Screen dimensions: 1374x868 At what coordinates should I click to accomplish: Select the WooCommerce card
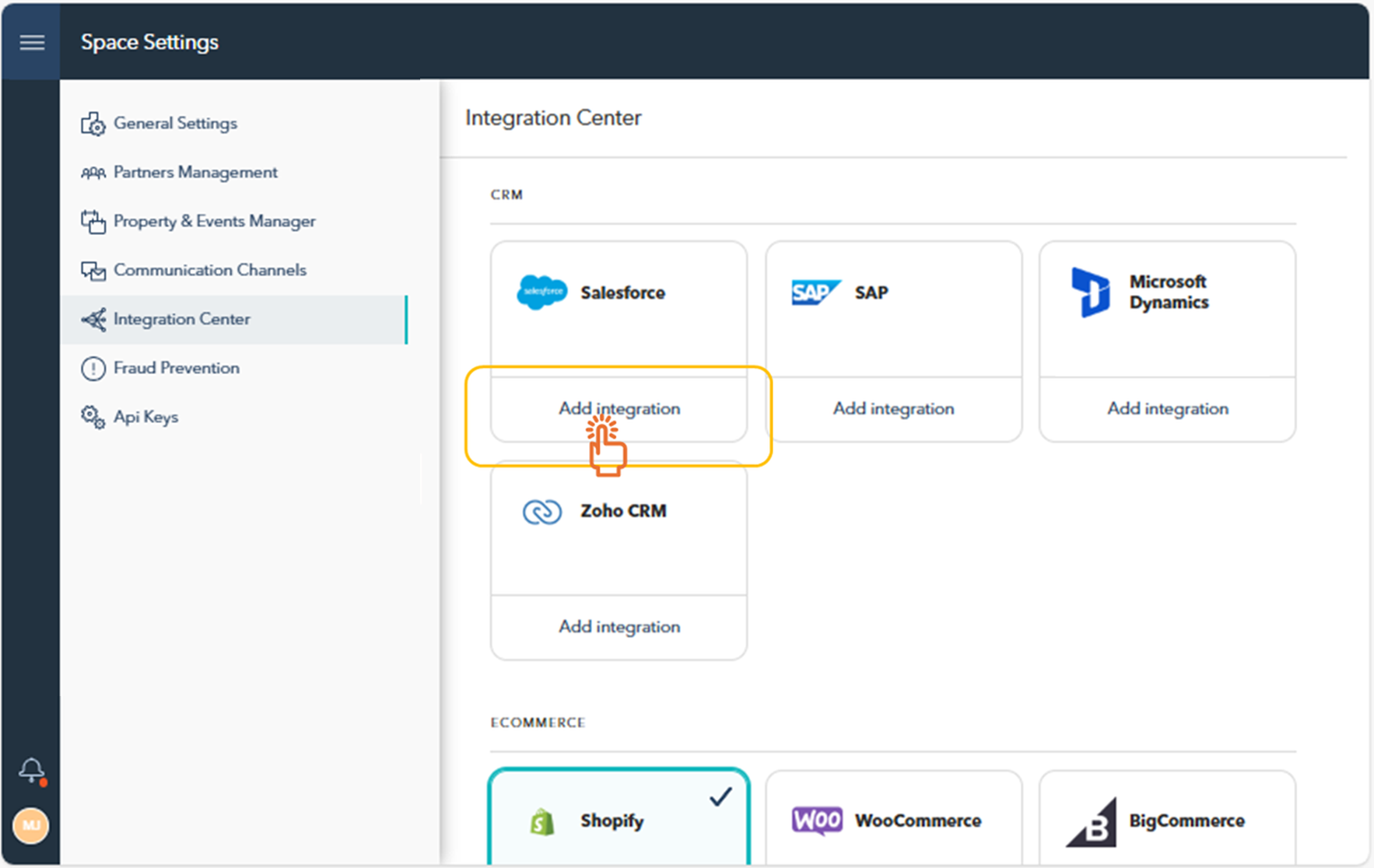[893, 817]
